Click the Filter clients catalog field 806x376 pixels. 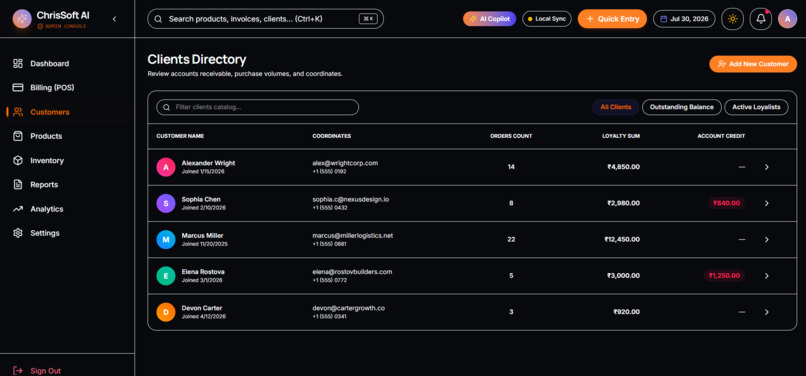coord(258,107)
